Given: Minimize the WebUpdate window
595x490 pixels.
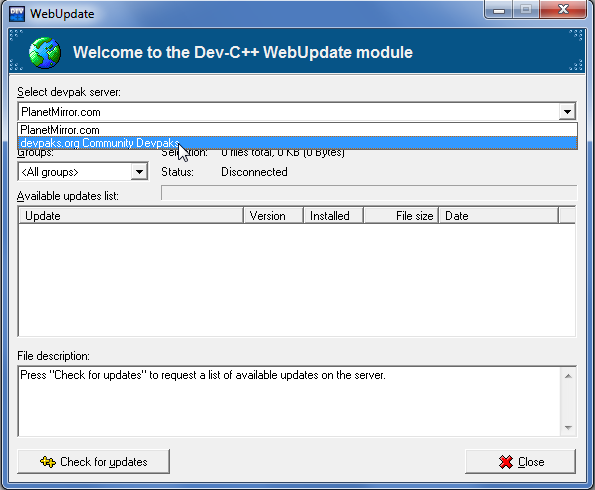Looking at the screenshot, I should click(x=499, y=10).
